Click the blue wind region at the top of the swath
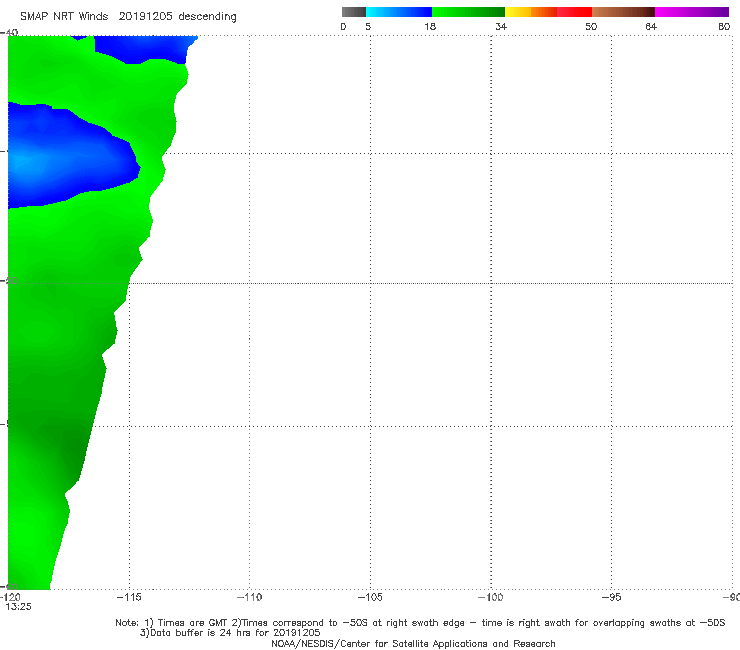Viewport: 740px width, 650px height. (142, 47)
